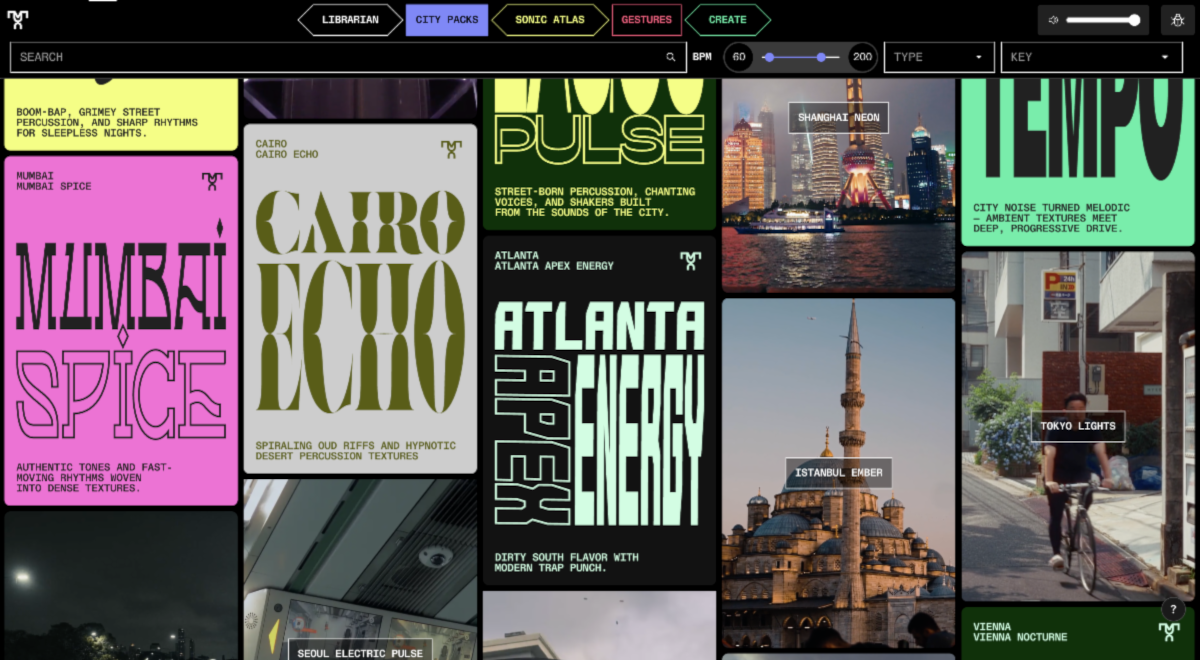
Task: Open the bug report icon button
Action: [x=1178, y=20]
